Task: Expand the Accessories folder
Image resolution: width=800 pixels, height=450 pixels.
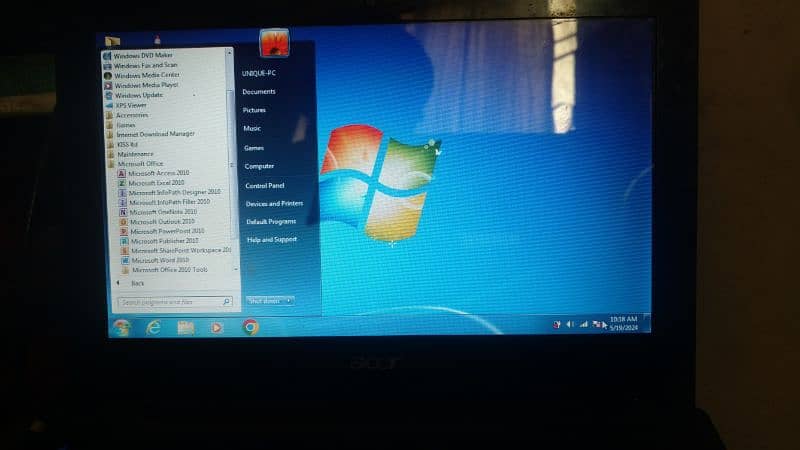Action: [x=131, y=115]
